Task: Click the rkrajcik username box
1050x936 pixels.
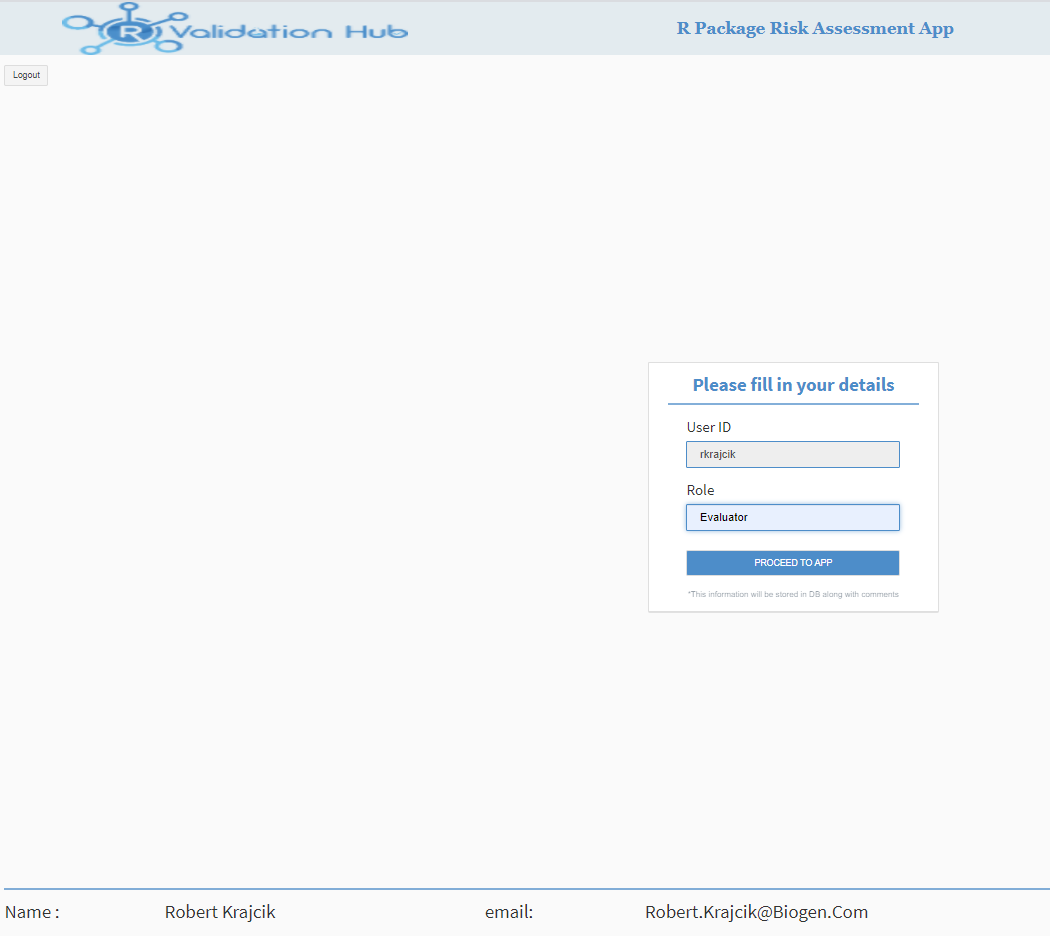Action: coord(793,454)
